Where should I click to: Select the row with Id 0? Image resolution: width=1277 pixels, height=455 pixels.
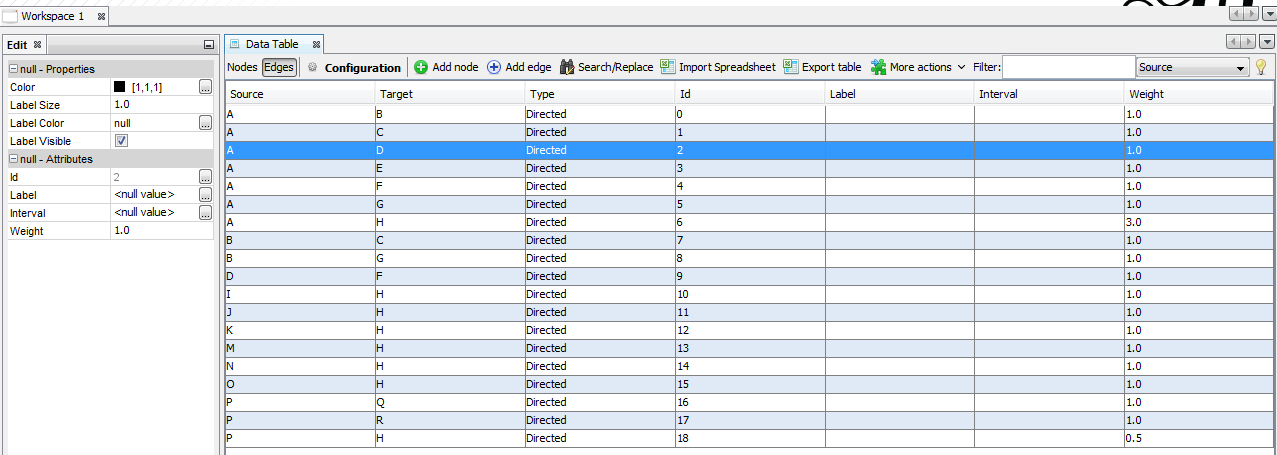[x=750, y=114]
